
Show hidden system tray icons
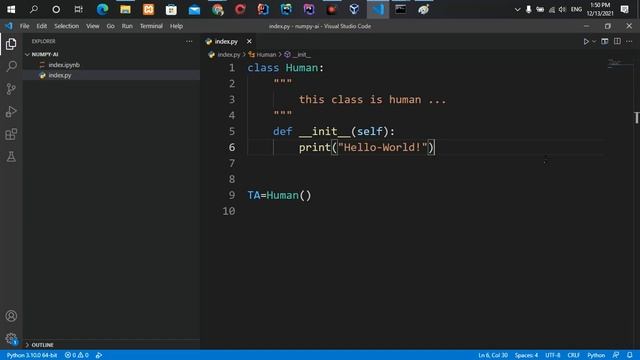tap(517, 9)
